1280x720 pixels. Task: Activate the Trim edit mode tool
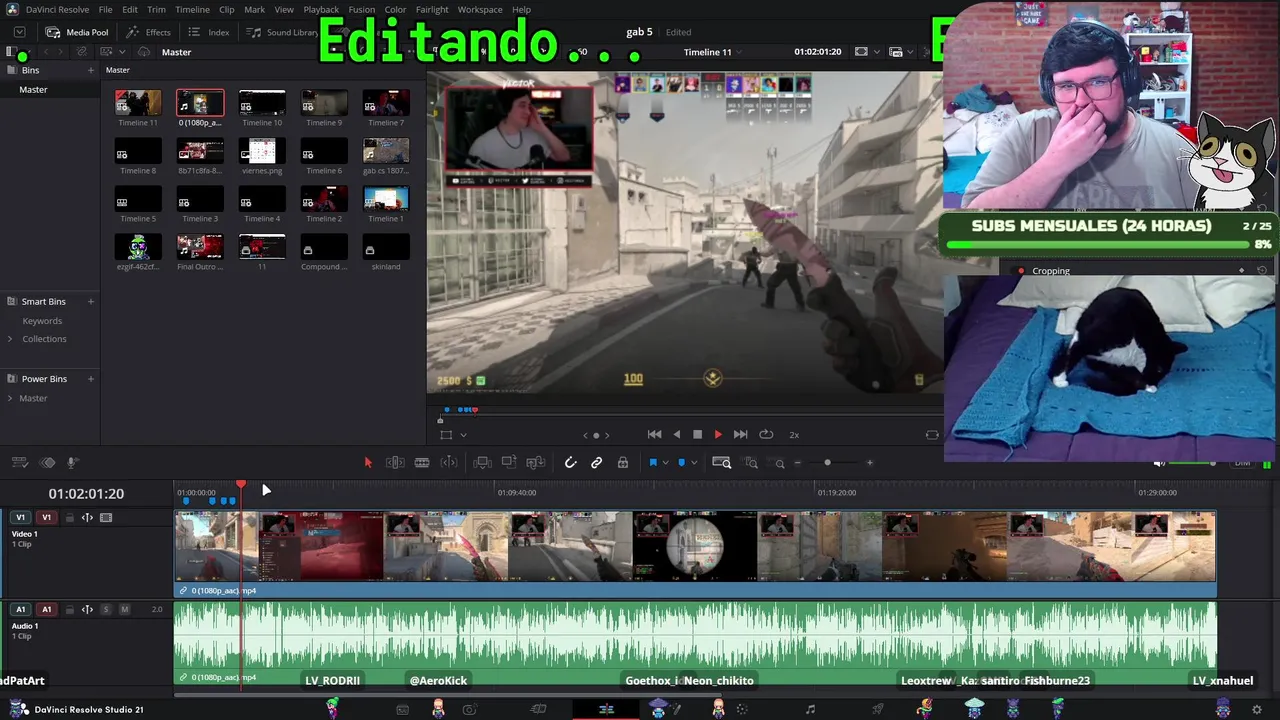395,462
